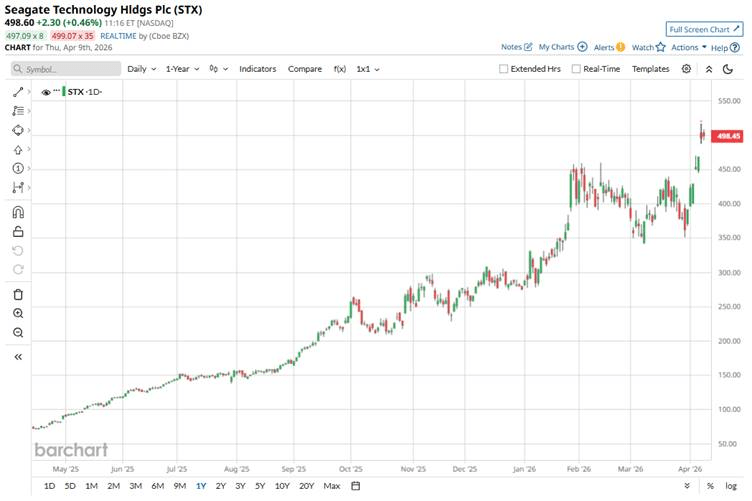
Task: Click the Full Screen Chart button
Action: 704,29
